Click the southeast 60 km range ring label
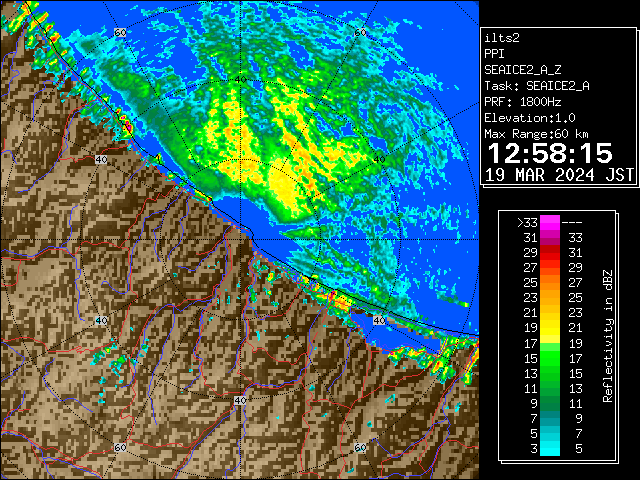 click(360, 447)
